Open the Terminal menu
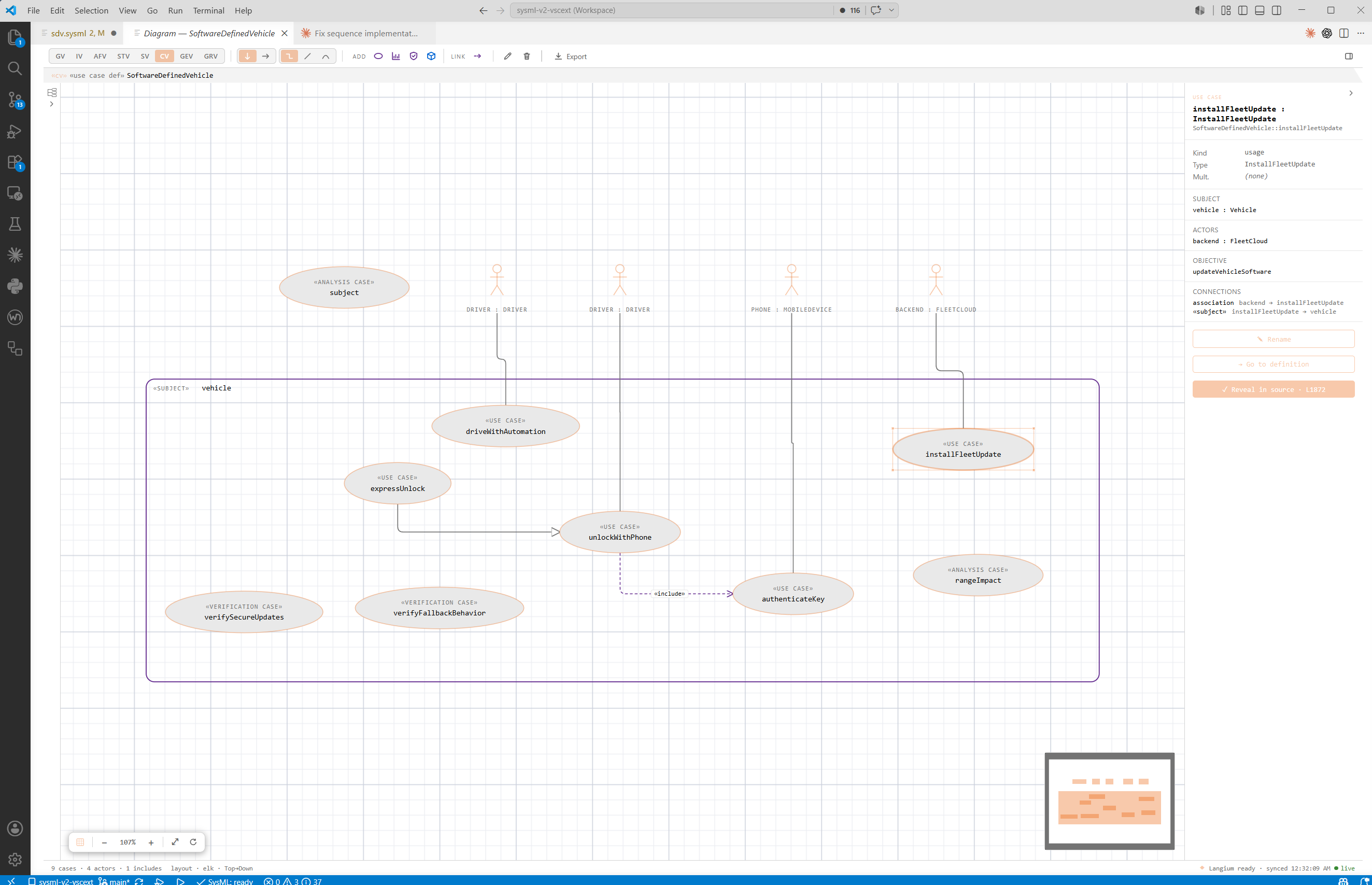1372x885 pixels. click(208, 10)
